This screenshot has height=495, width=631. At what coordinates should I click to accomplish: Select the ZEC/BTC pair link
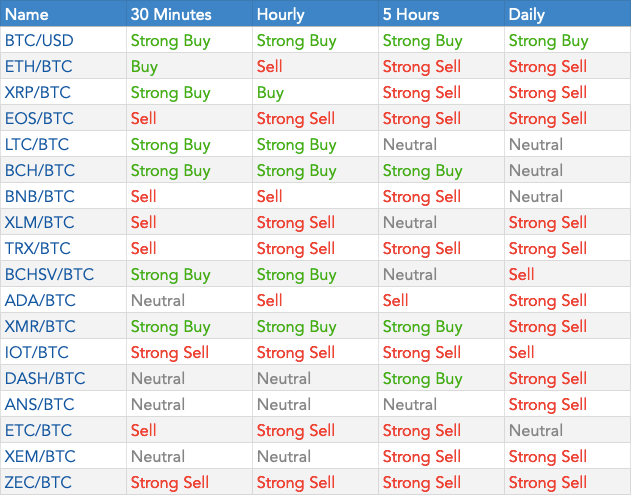38,482
